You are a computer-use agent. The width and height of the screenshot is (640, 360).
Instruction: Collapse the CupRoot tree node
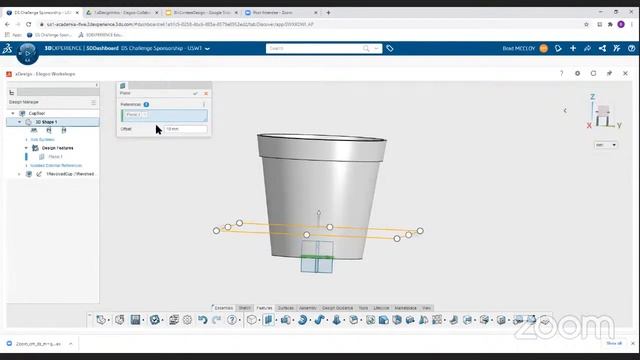point(13,113)
